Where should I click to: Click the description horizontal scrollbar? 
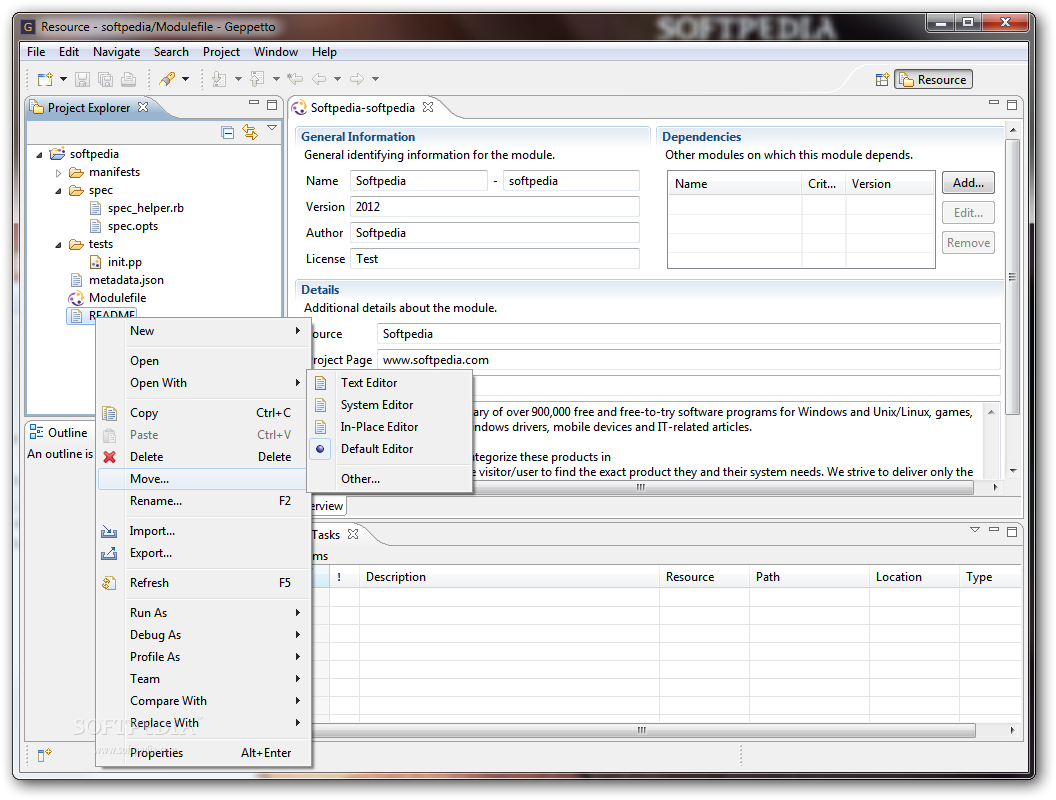pos(642,488)
